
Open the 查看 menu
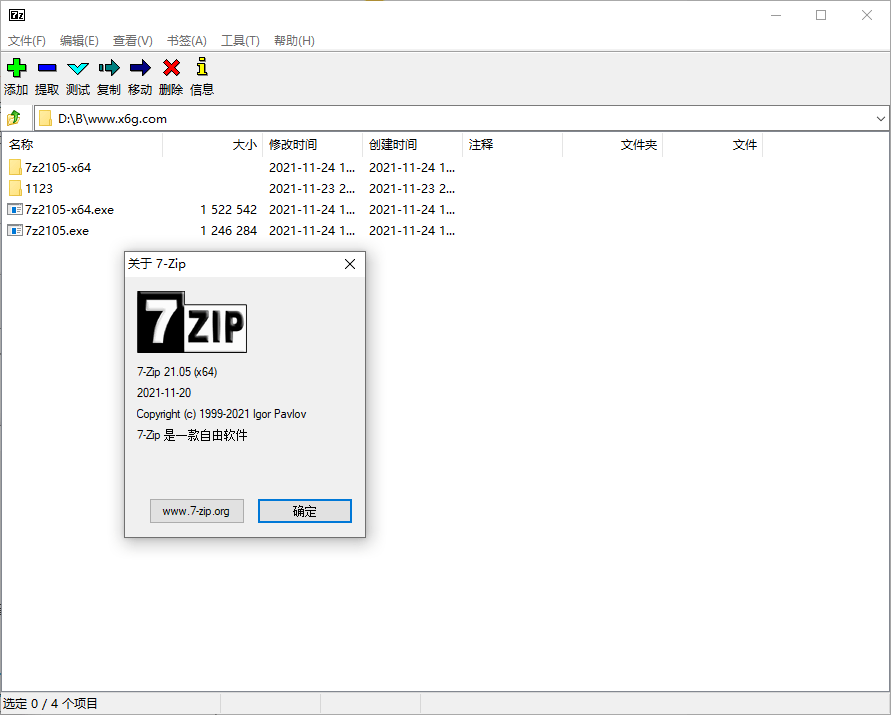tap(132, 40)
